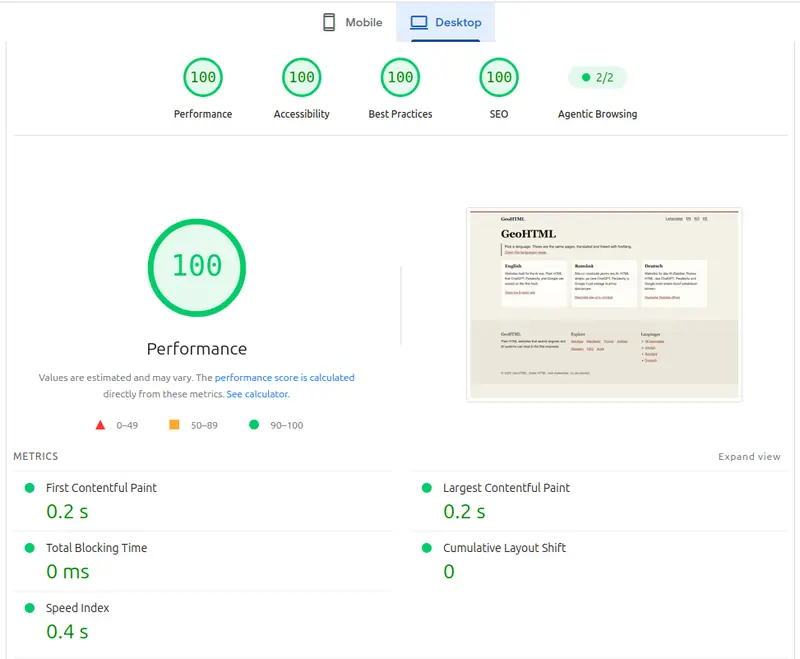Open the Best Practices score gauge

(x=401, y=77)
